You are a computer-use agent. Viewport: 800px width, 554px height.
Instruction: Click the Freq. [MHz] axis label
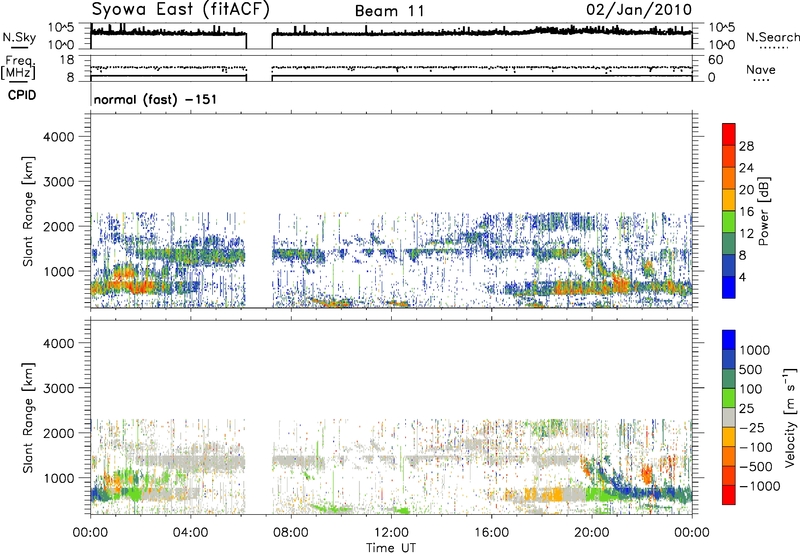coord(19,67)
